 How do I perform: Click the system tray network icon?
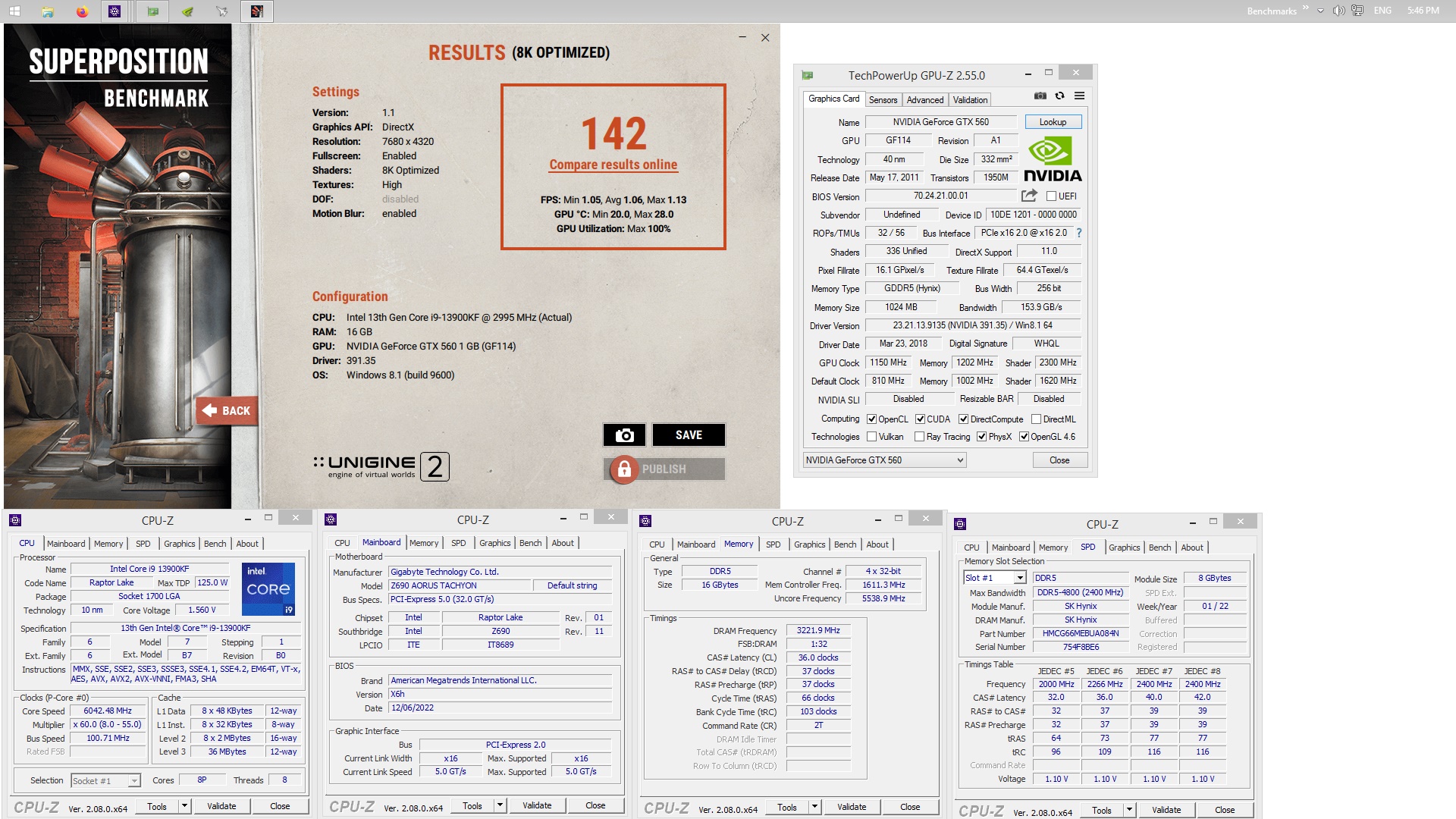pos(1357,11)
